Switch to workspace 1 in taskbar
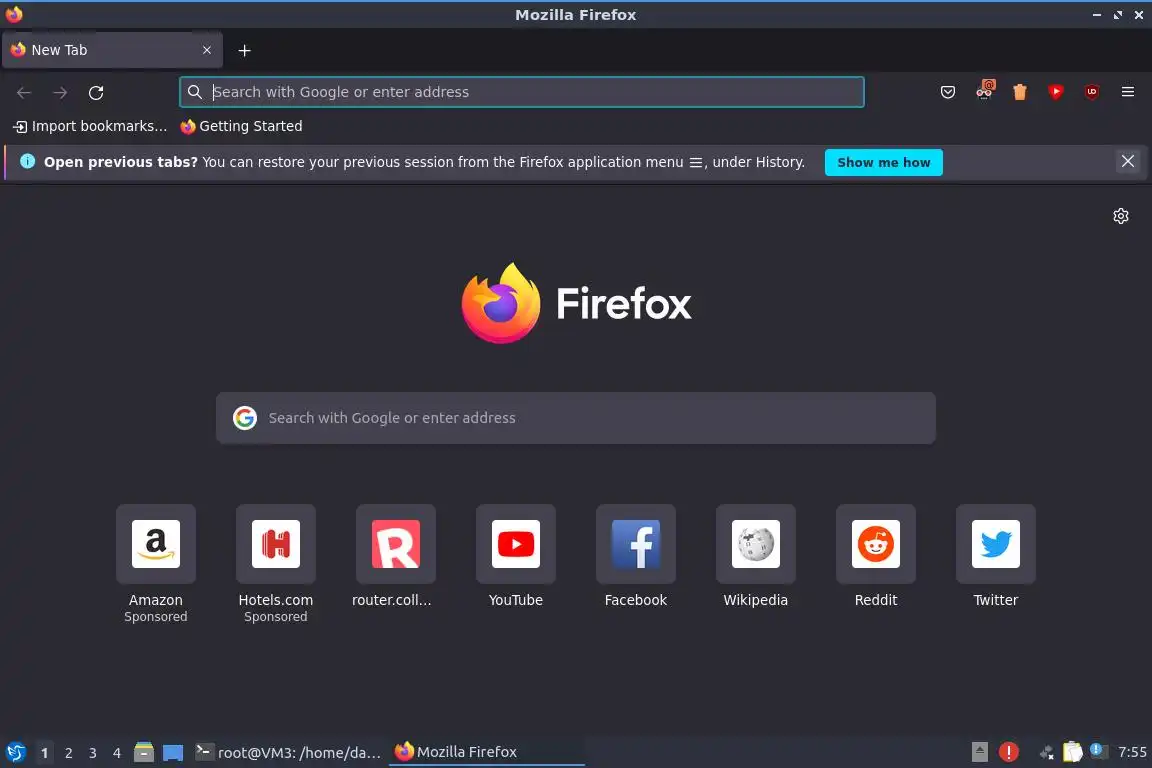 point(45,753)
